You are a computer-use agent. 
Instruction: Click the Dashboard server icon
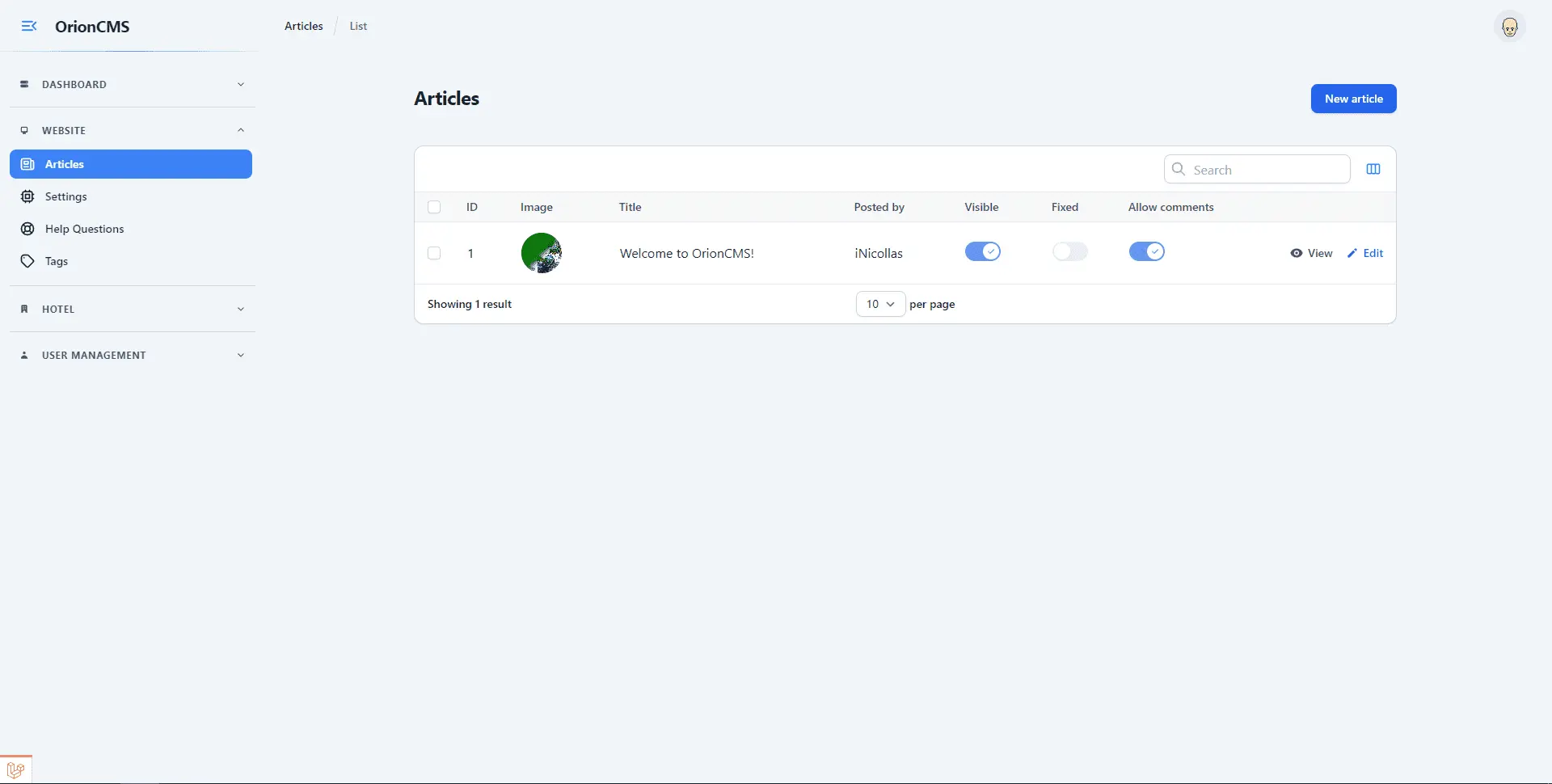24,84
